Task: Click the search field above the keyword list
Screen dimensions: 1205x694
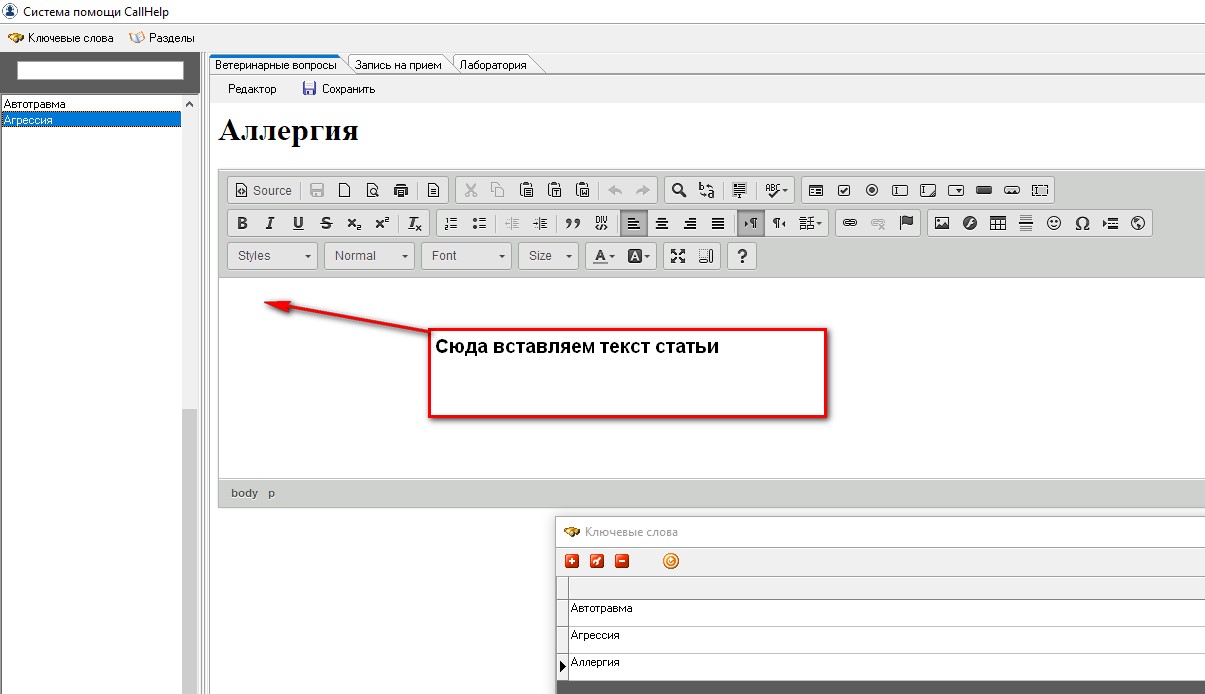Action: (100, 71)
